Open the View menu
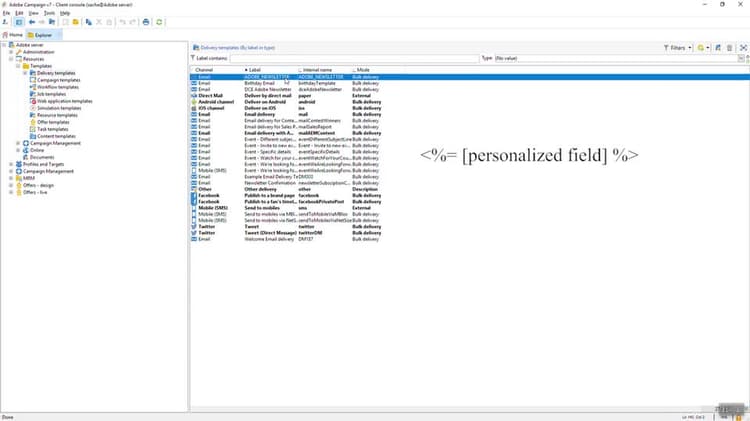This screenshot has height=421, width=750. (x=33, y=13)
